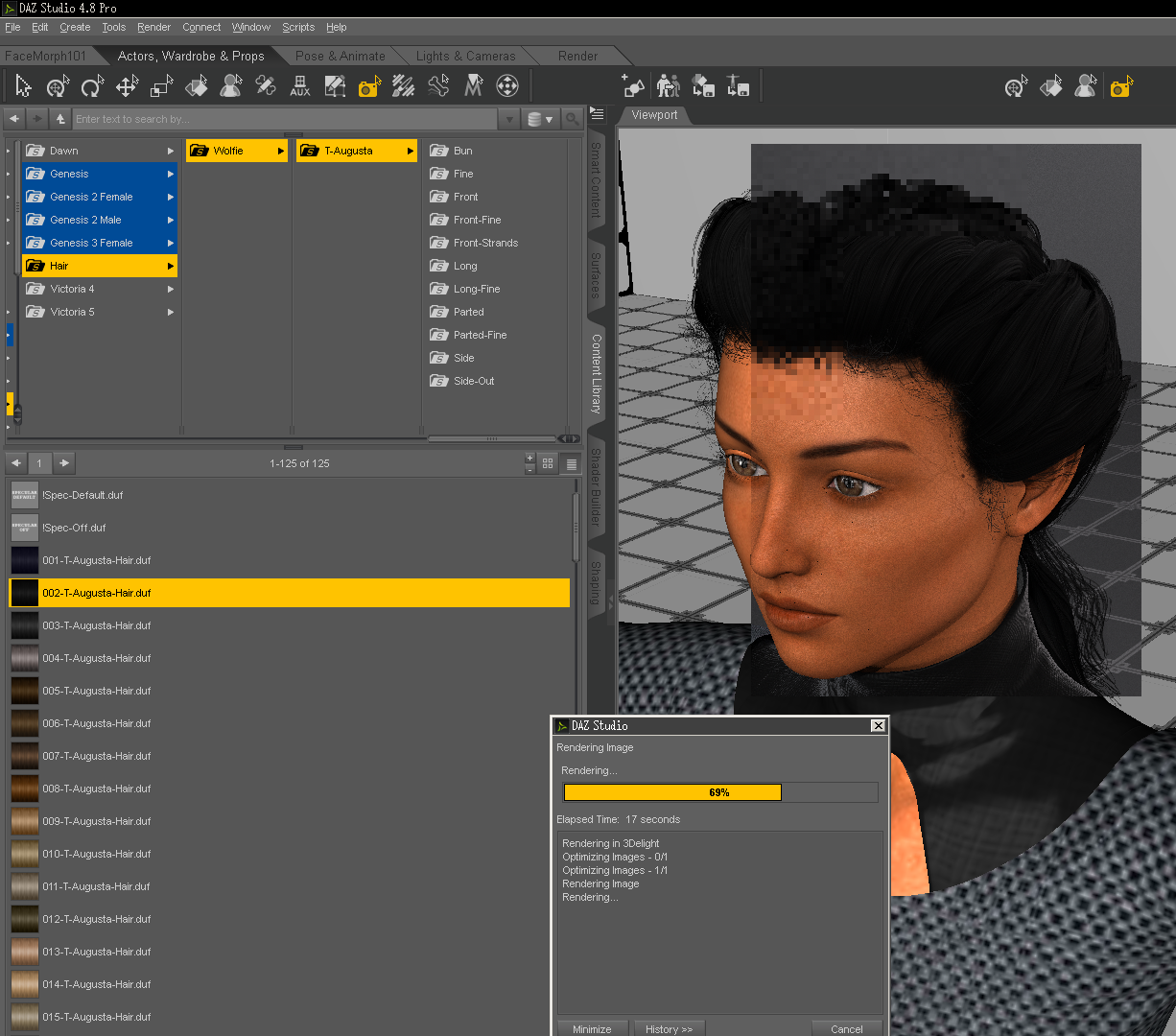Pick the Translate move tool
The height and width of the screenshot is (1036, 1176).
pyautogui.click(x=128, y=87)
